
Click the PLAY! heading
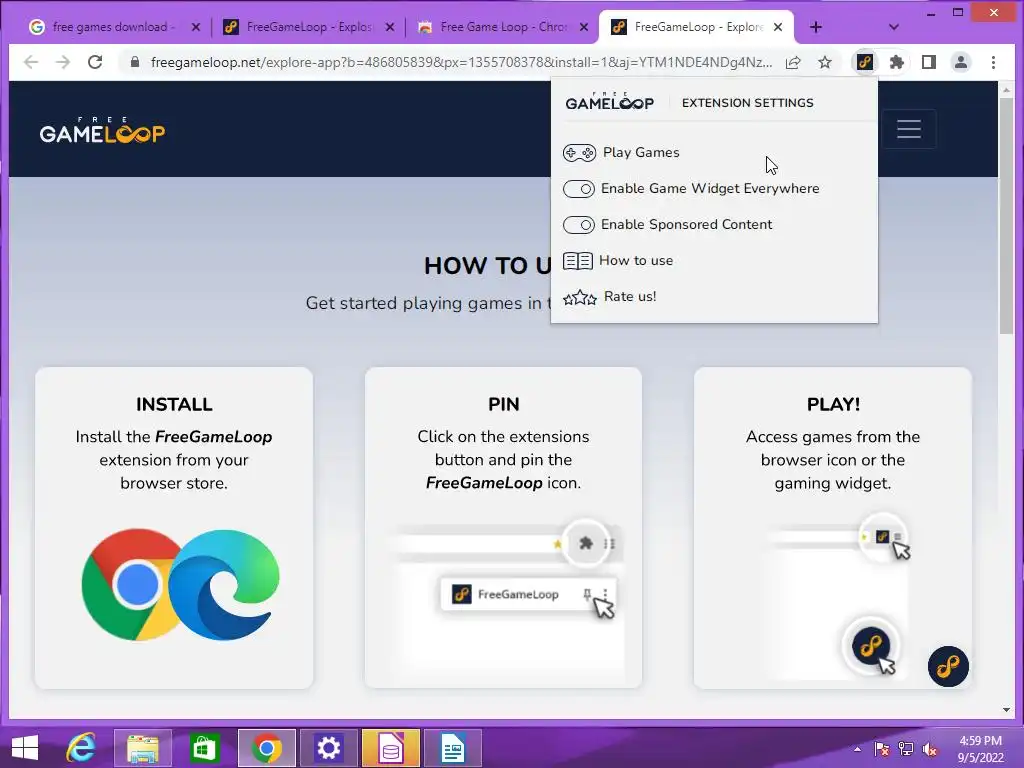tap(833, 404)
